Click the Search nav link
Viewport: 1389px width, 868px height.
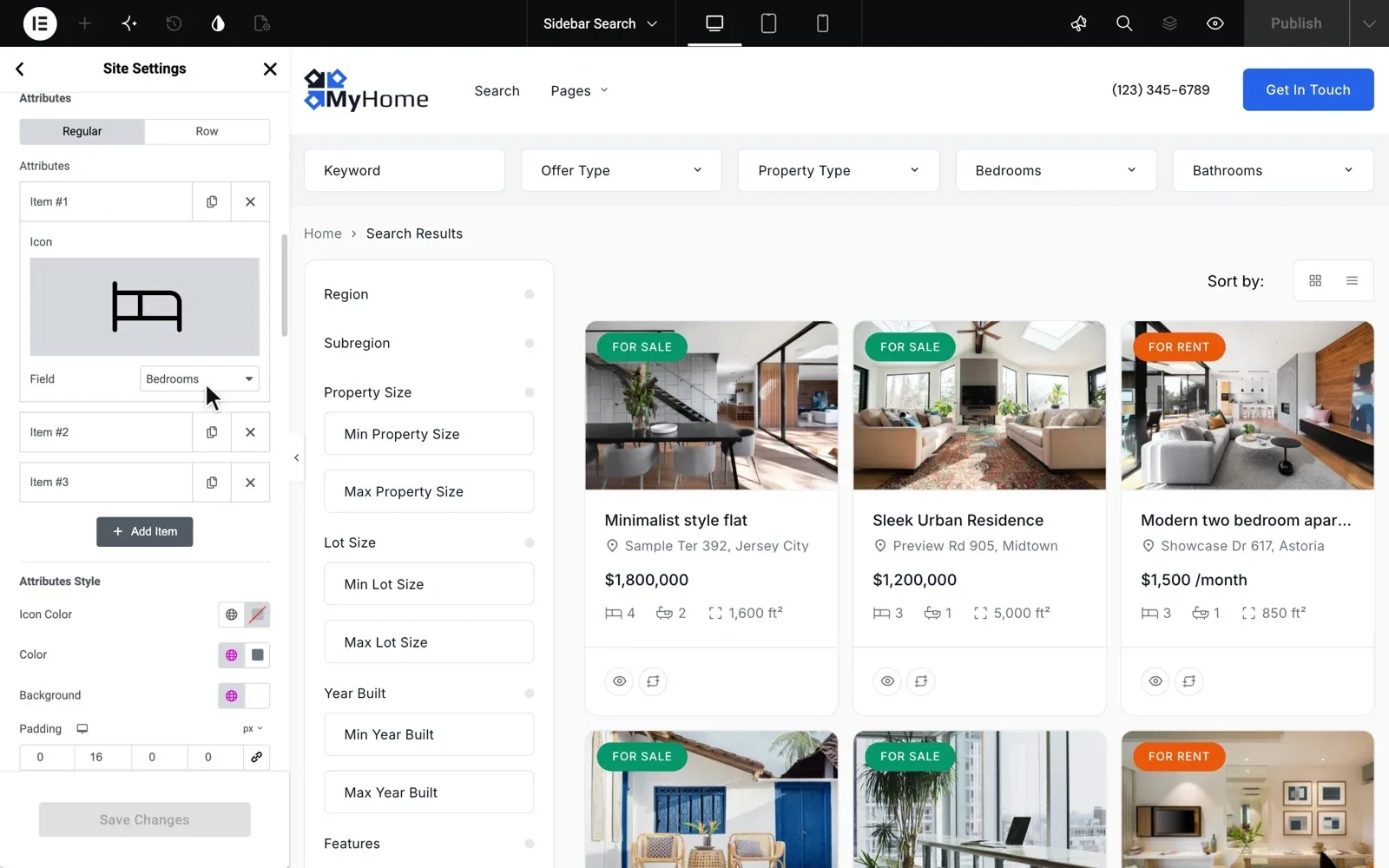click(497, 90)
